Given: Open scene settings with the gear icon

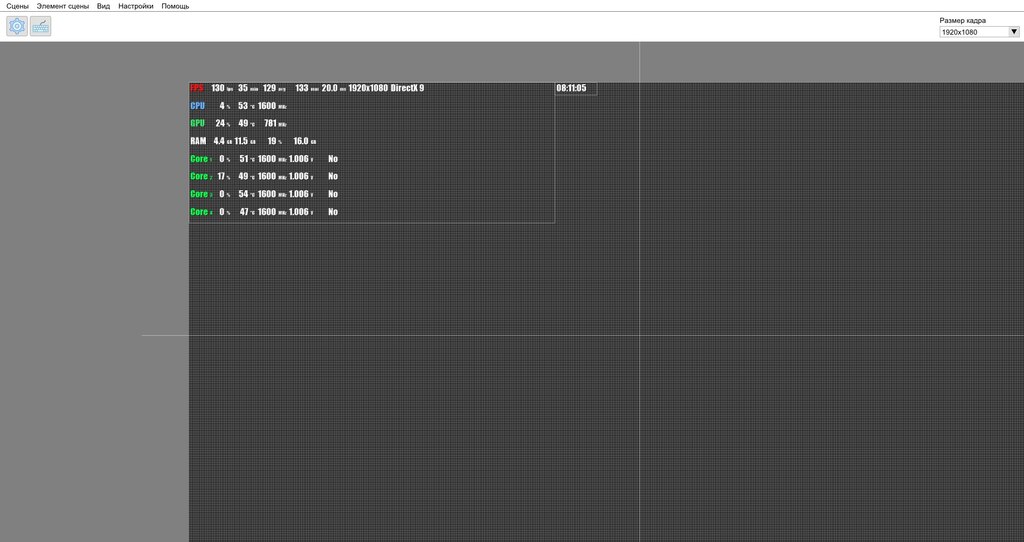Looking at the screenshot, I should (x=17, y=26).
